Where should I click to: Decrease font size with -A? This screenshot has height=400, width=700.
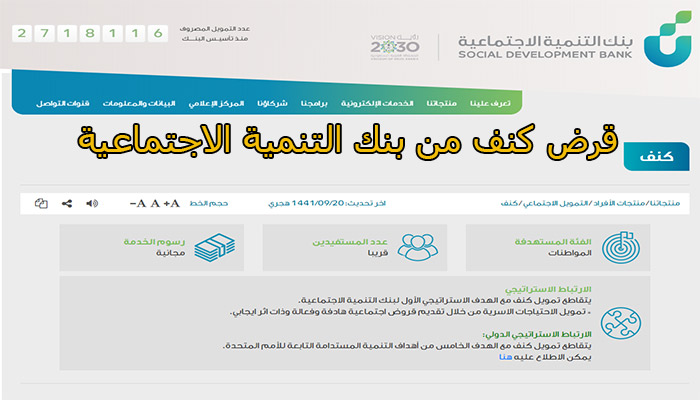click(x=138, y=204)
